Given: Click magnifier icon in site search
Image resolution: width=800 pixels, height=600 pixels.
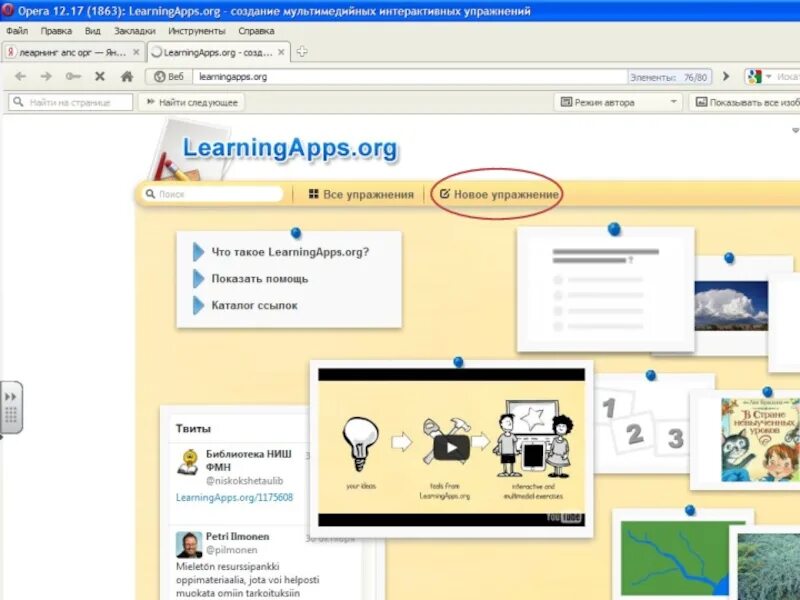Looking at the screenshot, I should [x=151, y=194].
